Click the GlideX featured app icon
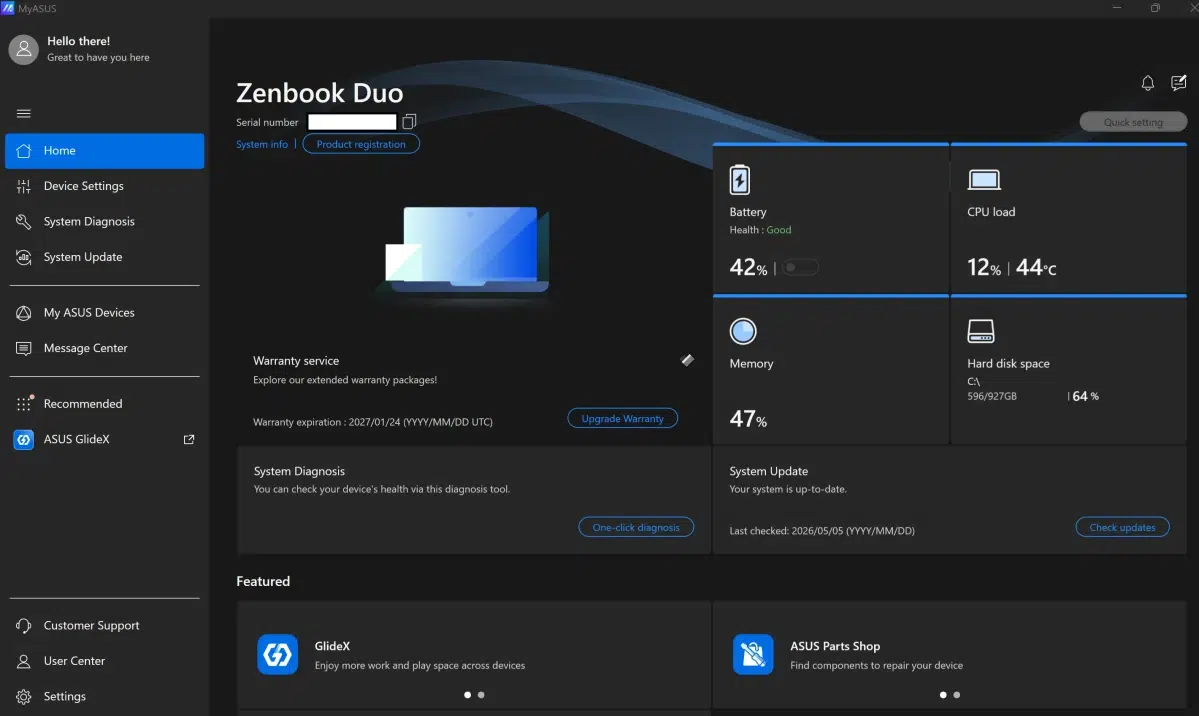This screenshot has width=1199, height=716. [x=278, y=655]
